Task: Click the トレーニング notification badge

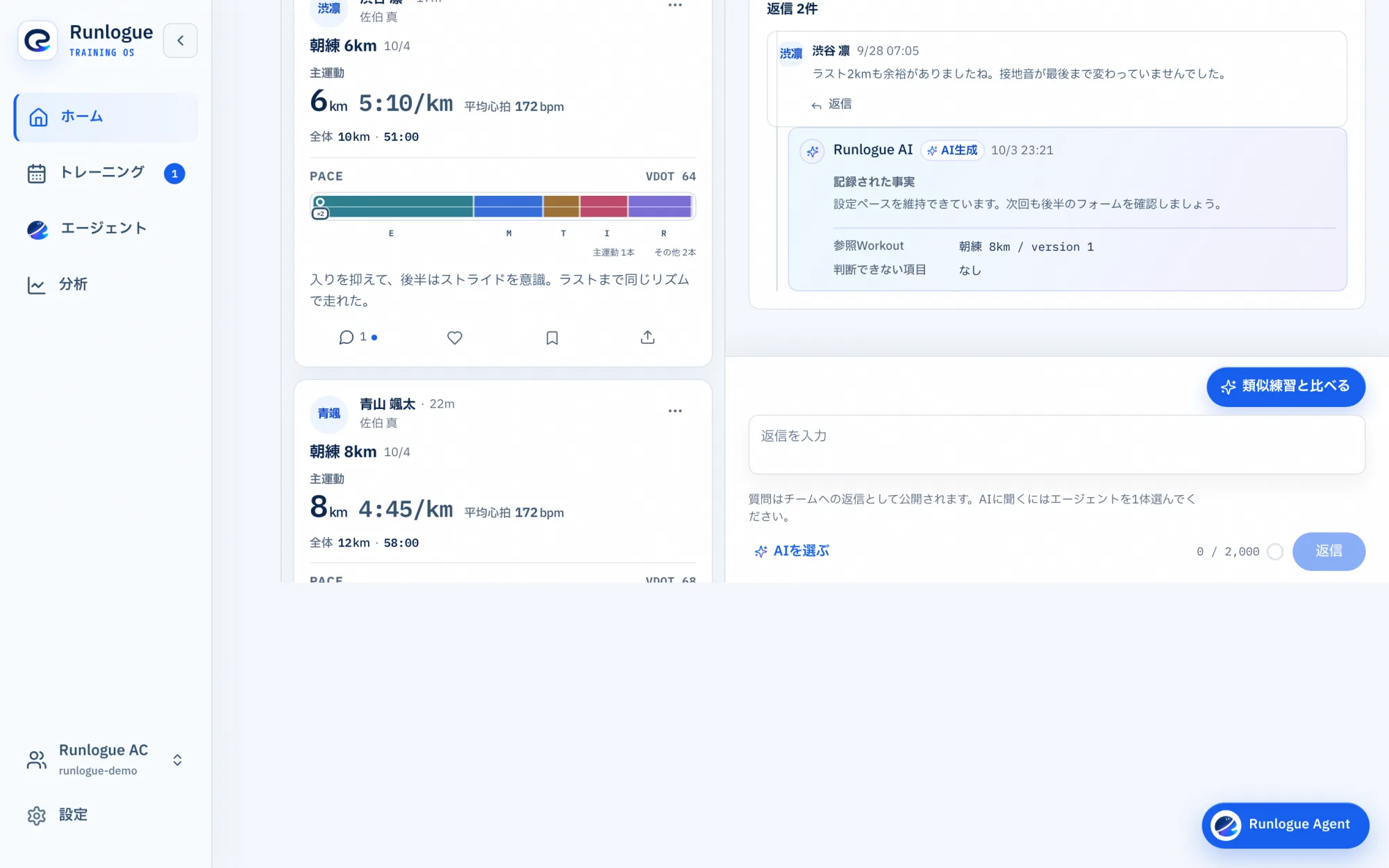Action: 174,173
